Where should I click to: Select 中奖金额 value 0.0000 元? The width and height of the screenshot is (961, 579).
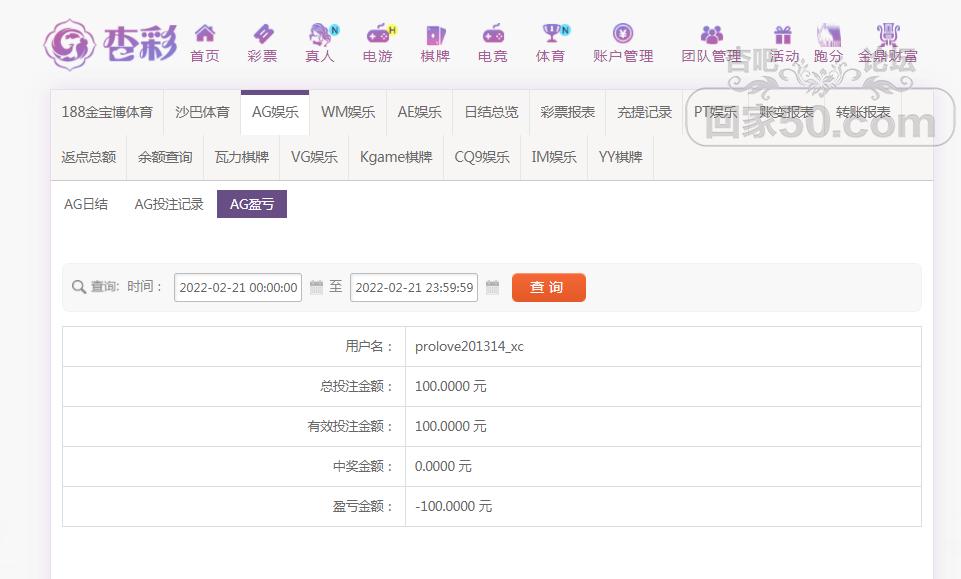point(443,466)
